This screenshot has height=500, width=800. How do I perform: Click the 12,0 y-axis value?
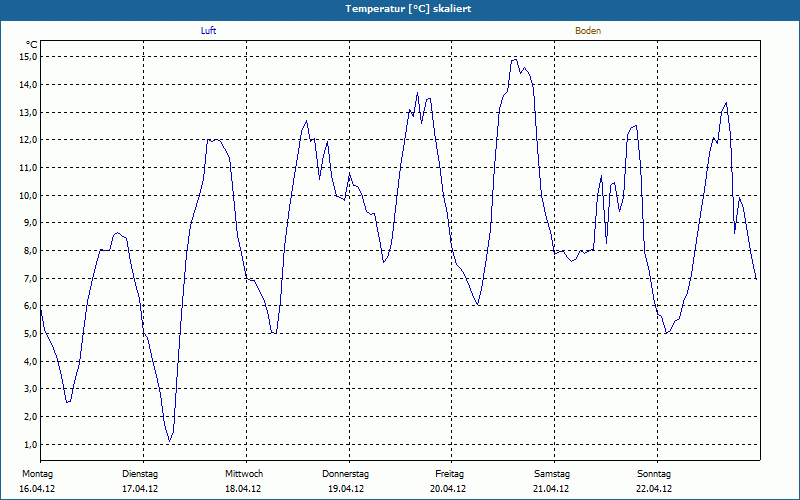[29, 140]
